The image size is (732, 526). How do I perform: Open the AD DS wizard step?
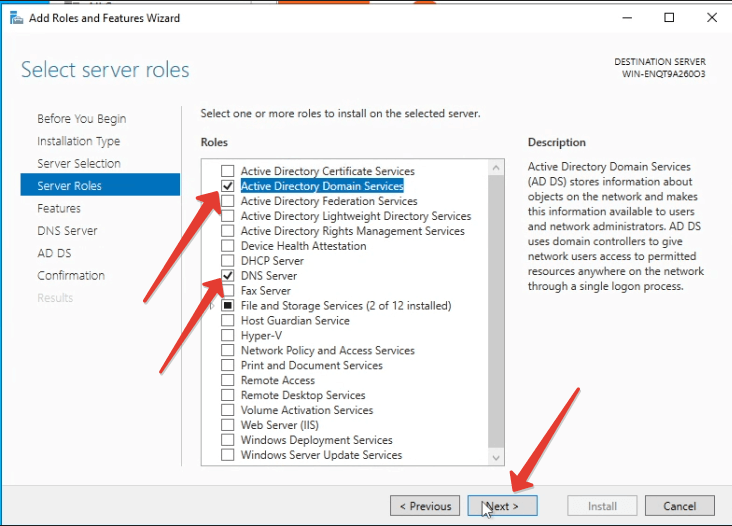[x=54, y=253]
